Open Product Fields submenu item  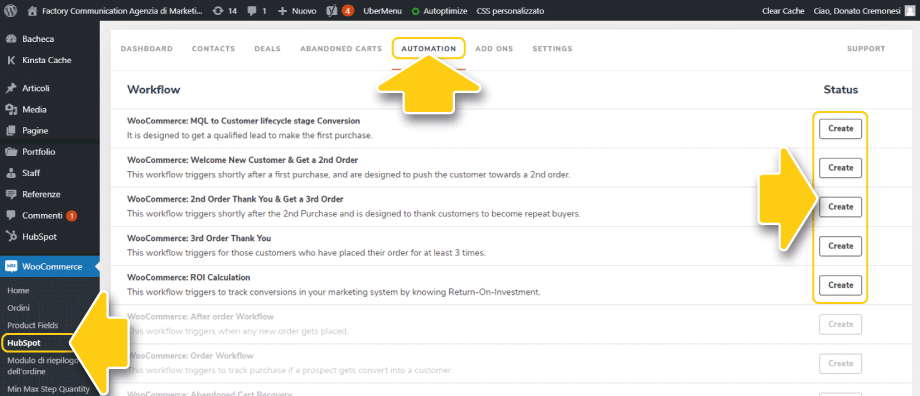coord(33,325)
